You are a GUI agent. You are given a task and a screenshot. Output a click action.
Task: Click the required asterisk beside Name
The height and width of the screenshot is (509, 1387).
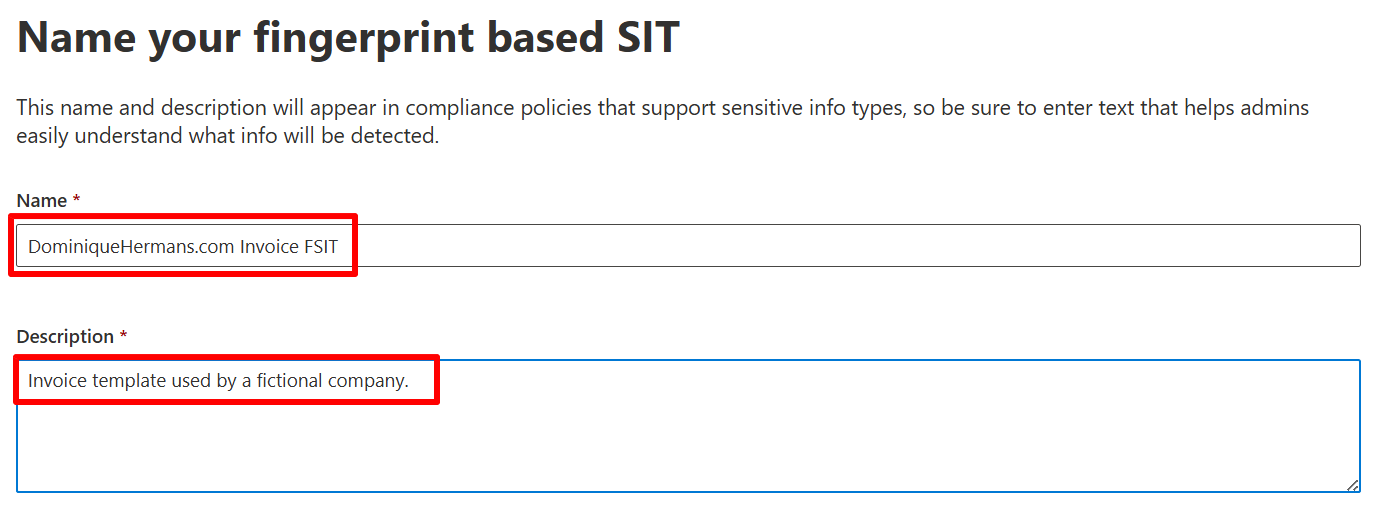click(77, 201)
